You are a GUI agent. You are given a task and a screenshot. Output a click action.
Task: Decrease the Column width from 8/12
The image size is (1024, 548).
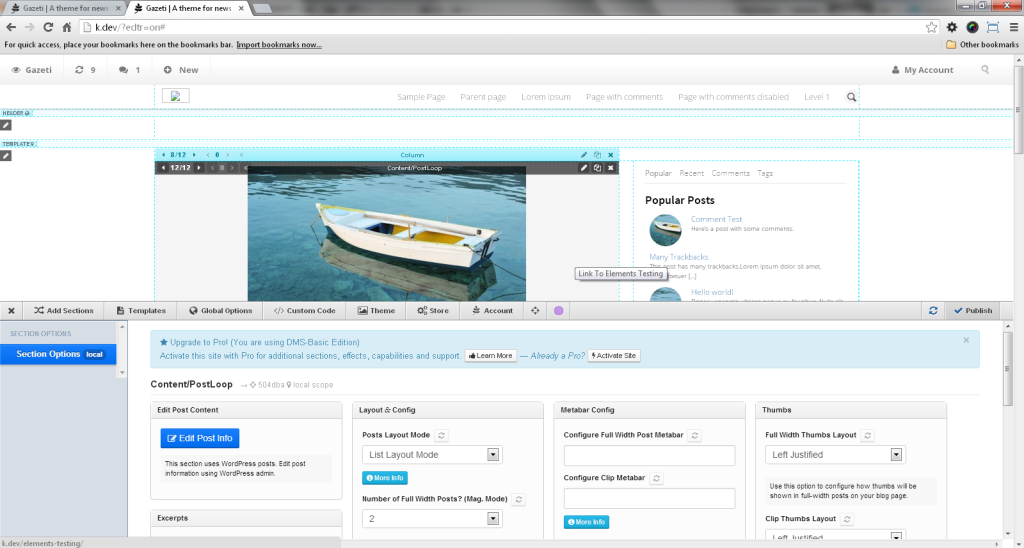(163, 155)
